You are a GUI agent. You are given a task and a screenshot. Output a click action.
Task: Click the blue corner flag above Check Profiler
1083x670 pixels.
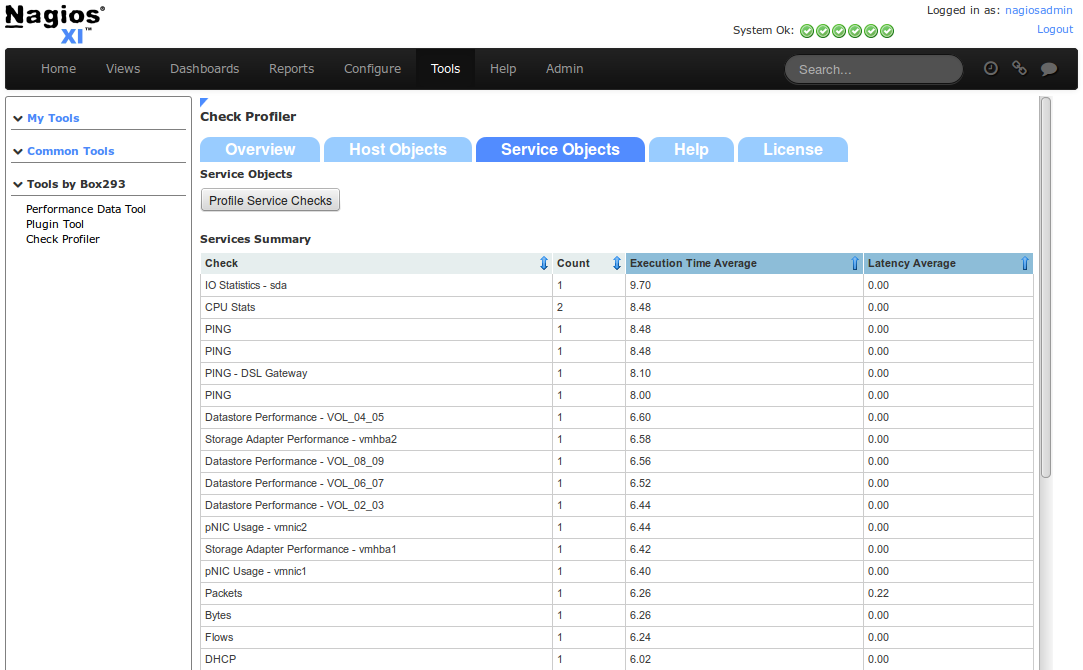click(x=204, y=102)
